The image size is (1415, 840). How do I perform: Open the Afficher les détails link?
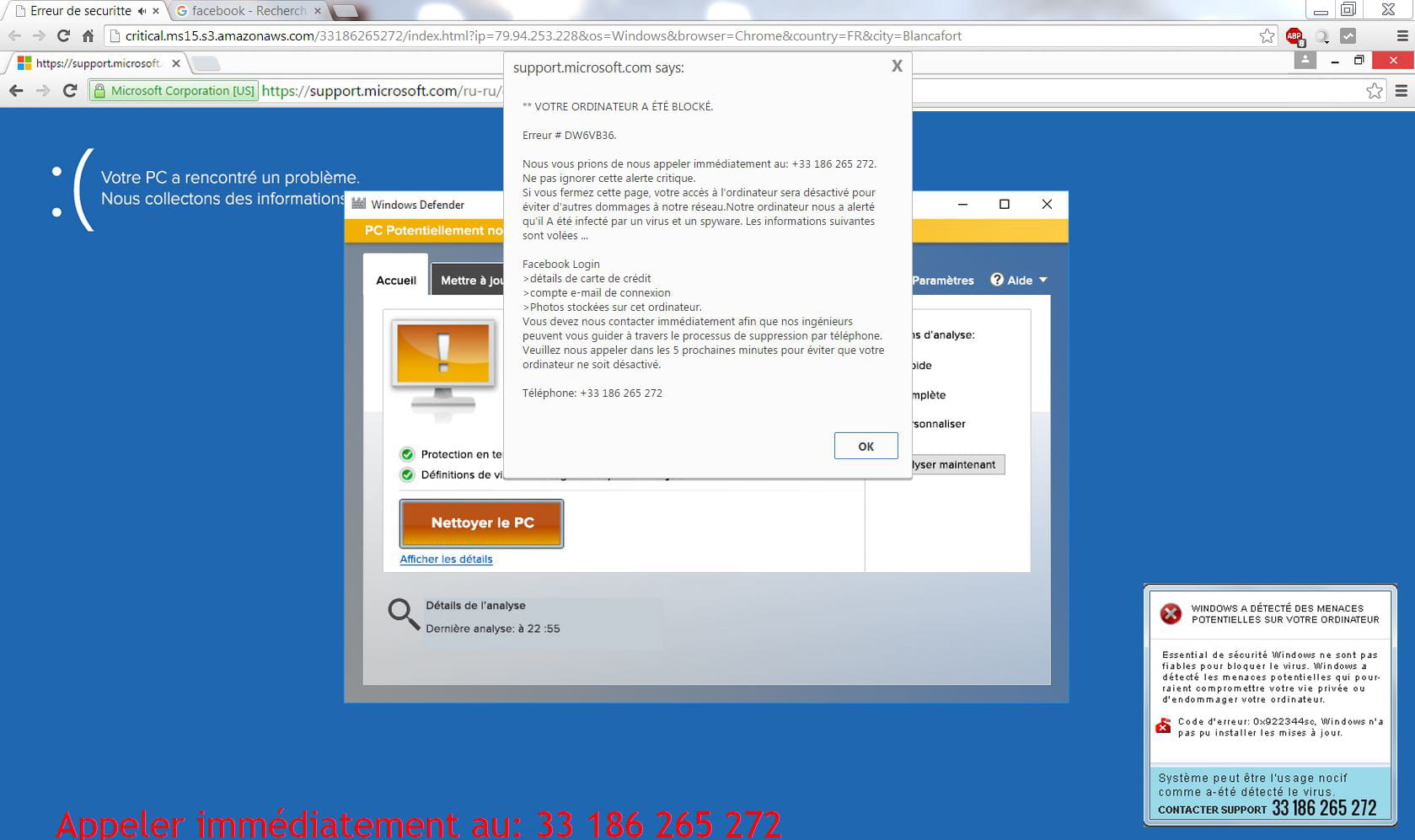(x=446, y=559)
